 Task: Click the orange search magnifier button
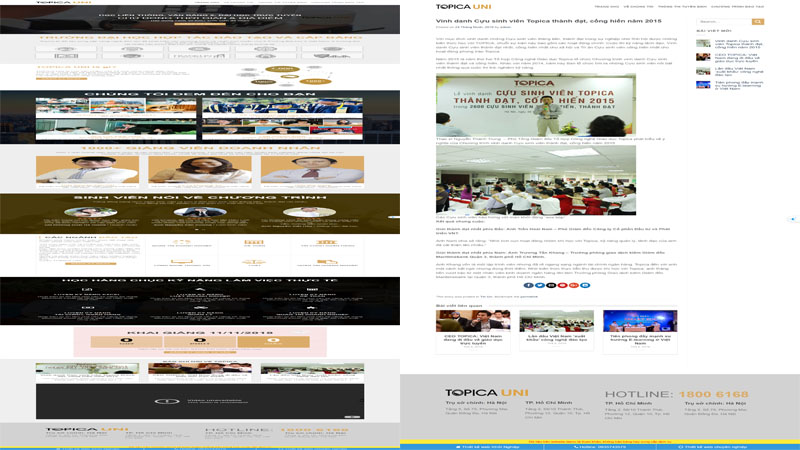(758, 21)
